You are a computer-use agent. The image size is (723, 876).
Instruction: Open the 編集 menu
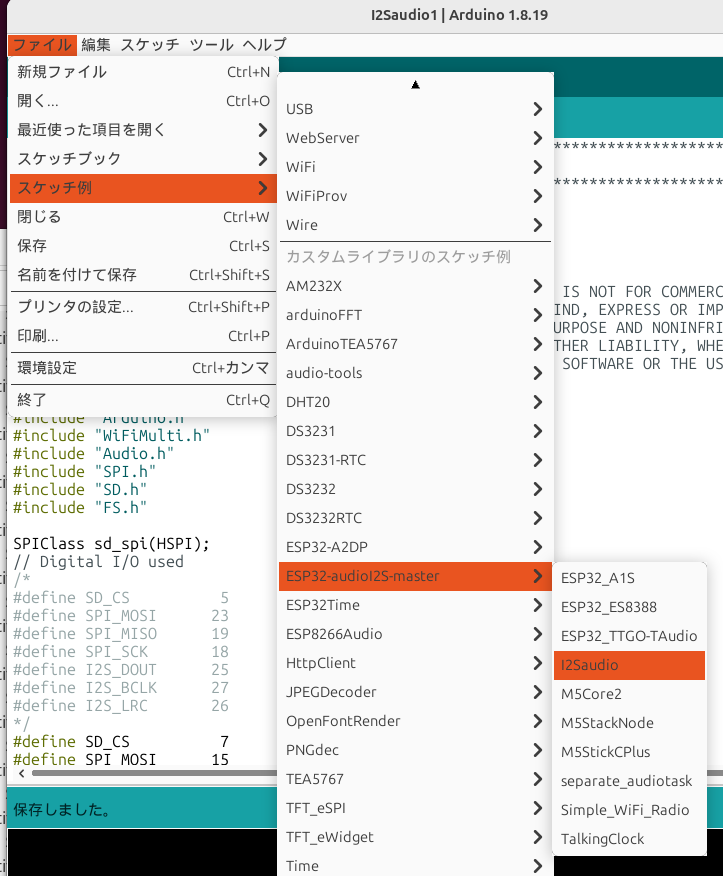click(96, 45)
